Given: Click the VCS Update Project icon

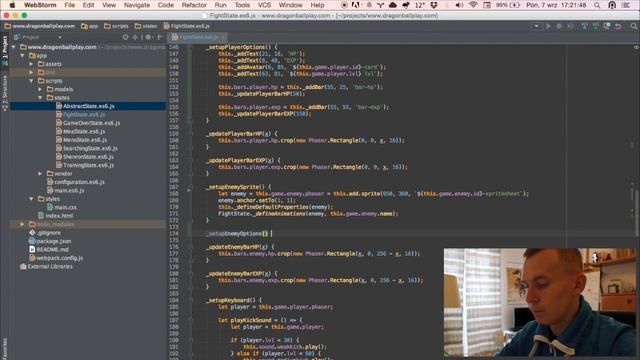Looking at the screenshot, I should (x=584, y=26).
